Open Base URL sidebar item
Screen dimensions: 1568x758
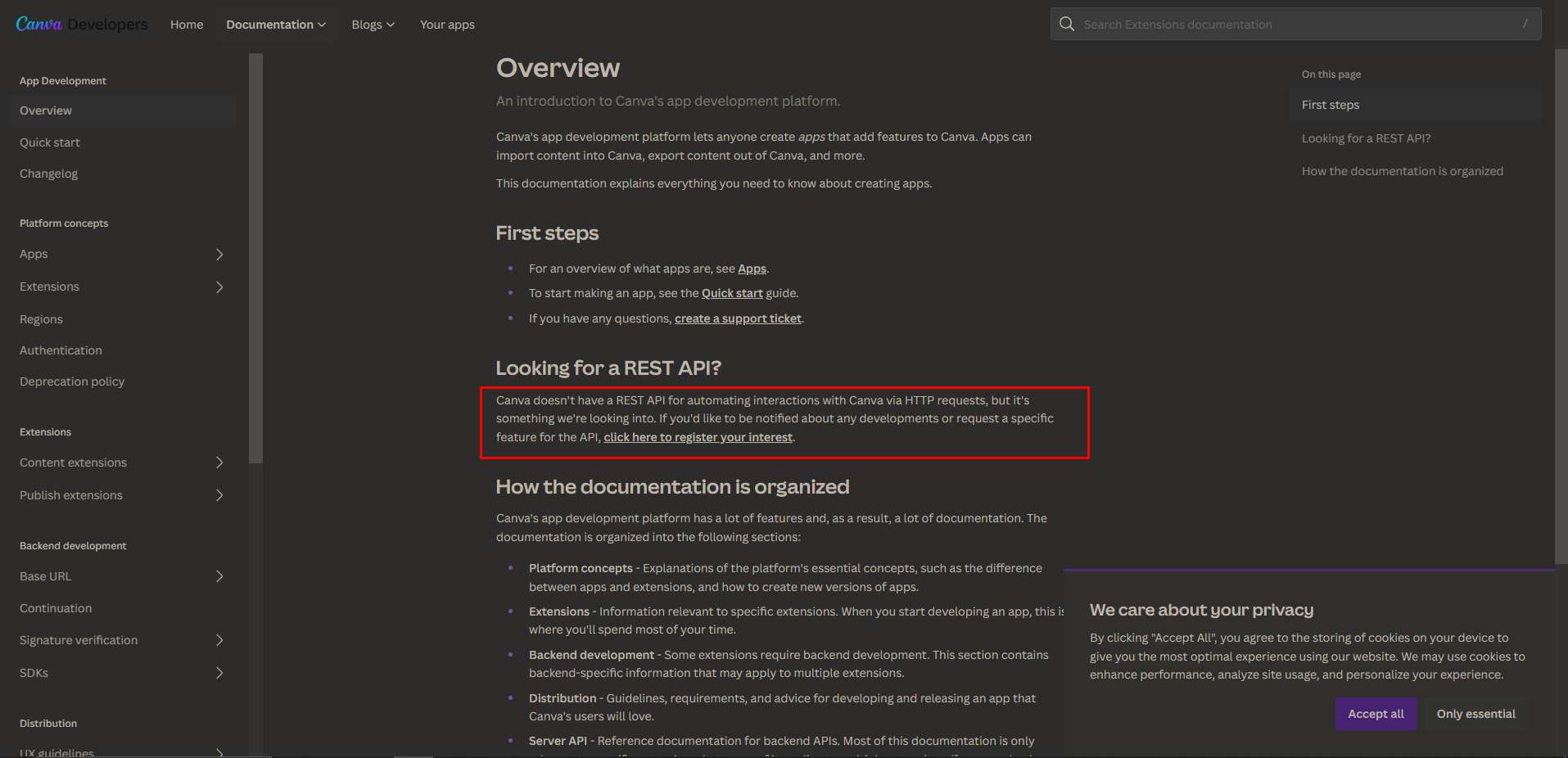[x=45, y=576]
